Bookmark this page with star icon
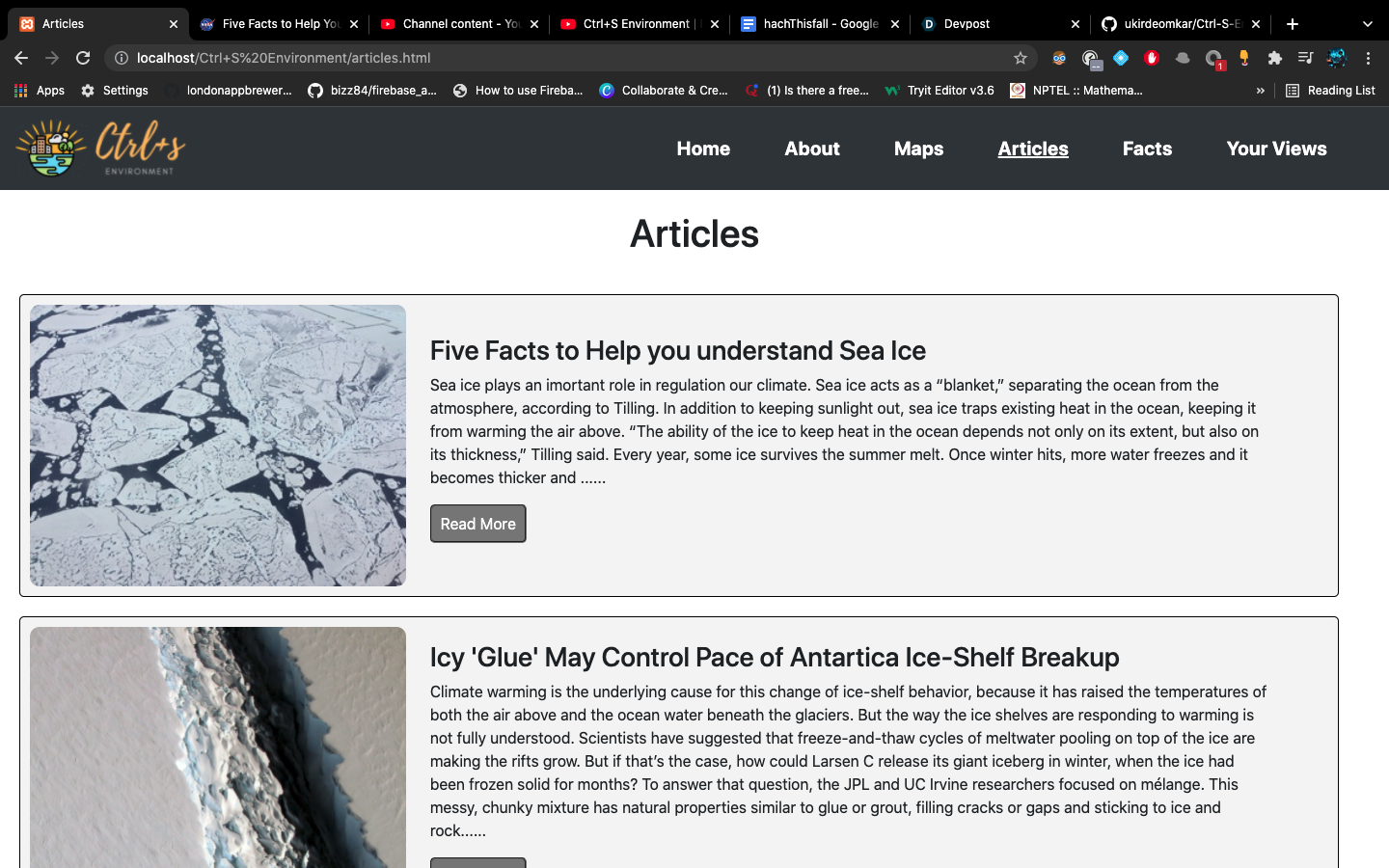The height and width of the screenshot is (868, 1389). (1021, 58)
